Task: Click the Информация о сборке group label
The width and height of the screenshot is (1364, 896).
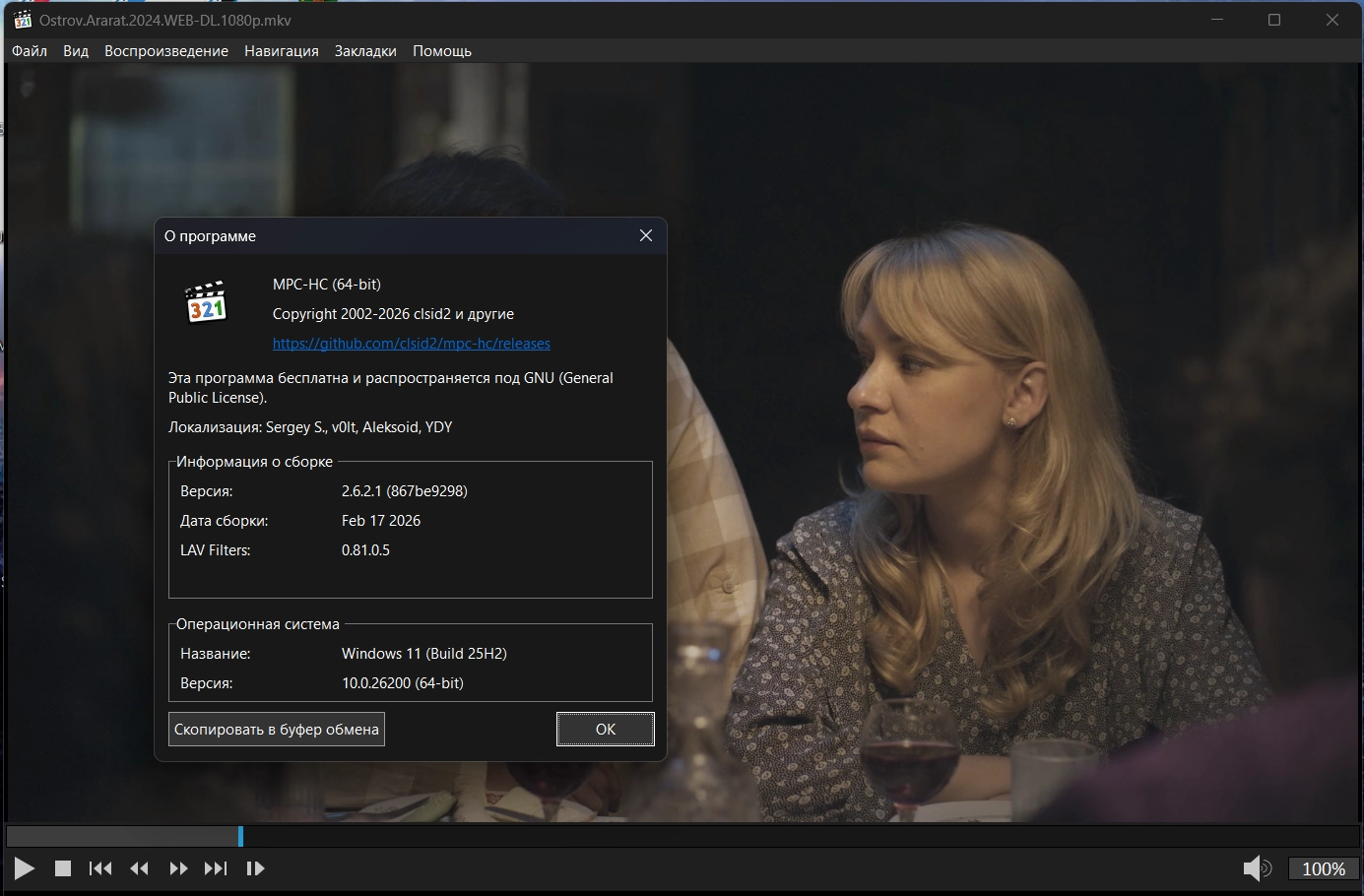Action: click(254, 461)
